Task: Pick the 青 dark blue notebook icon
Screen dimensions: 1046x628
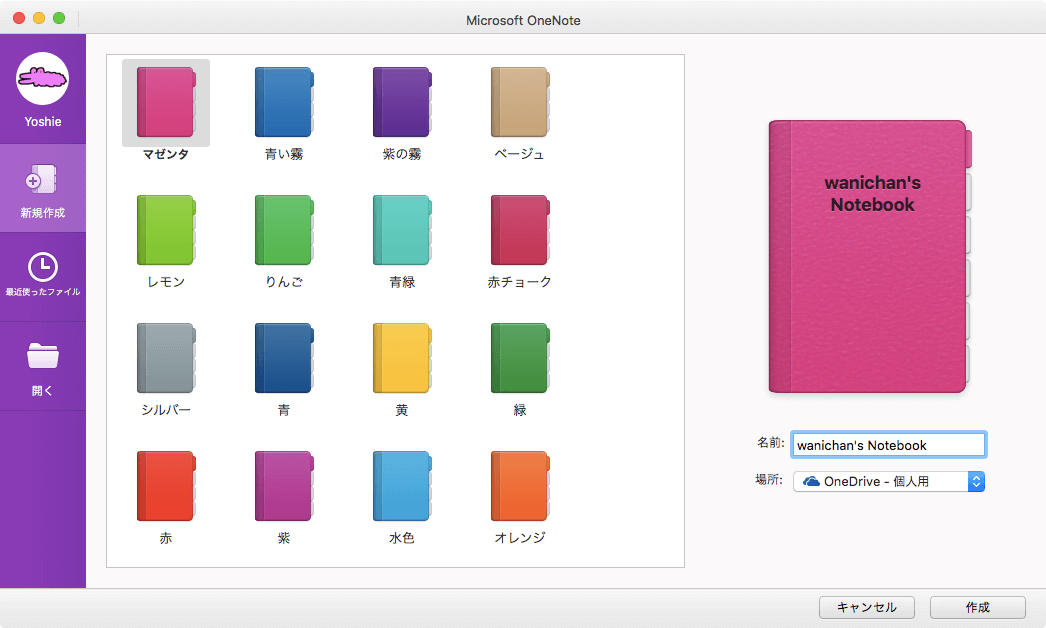Action: [x=284, y=358]
